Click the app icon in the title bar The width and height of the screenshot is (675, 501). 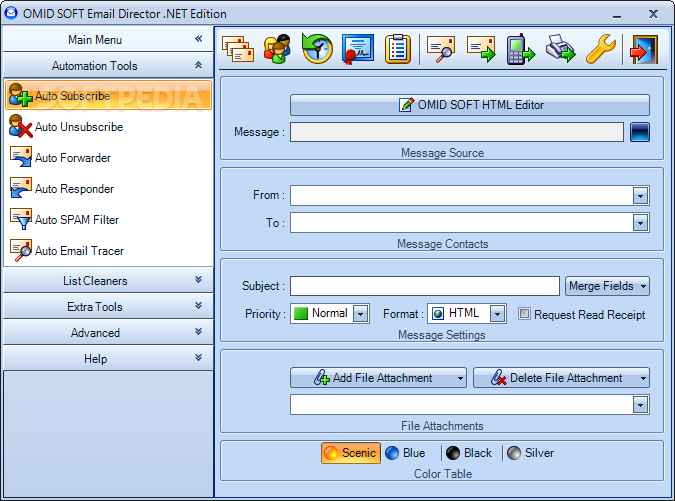click(11, 13)
